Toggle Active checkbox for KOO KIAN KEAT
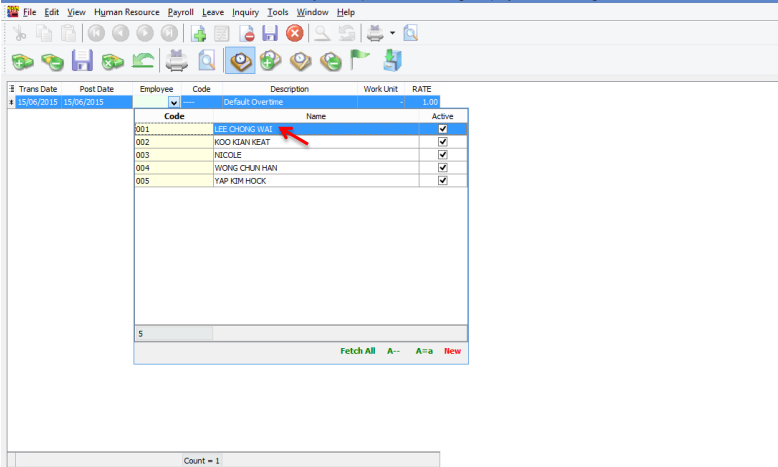 (443, 142)
